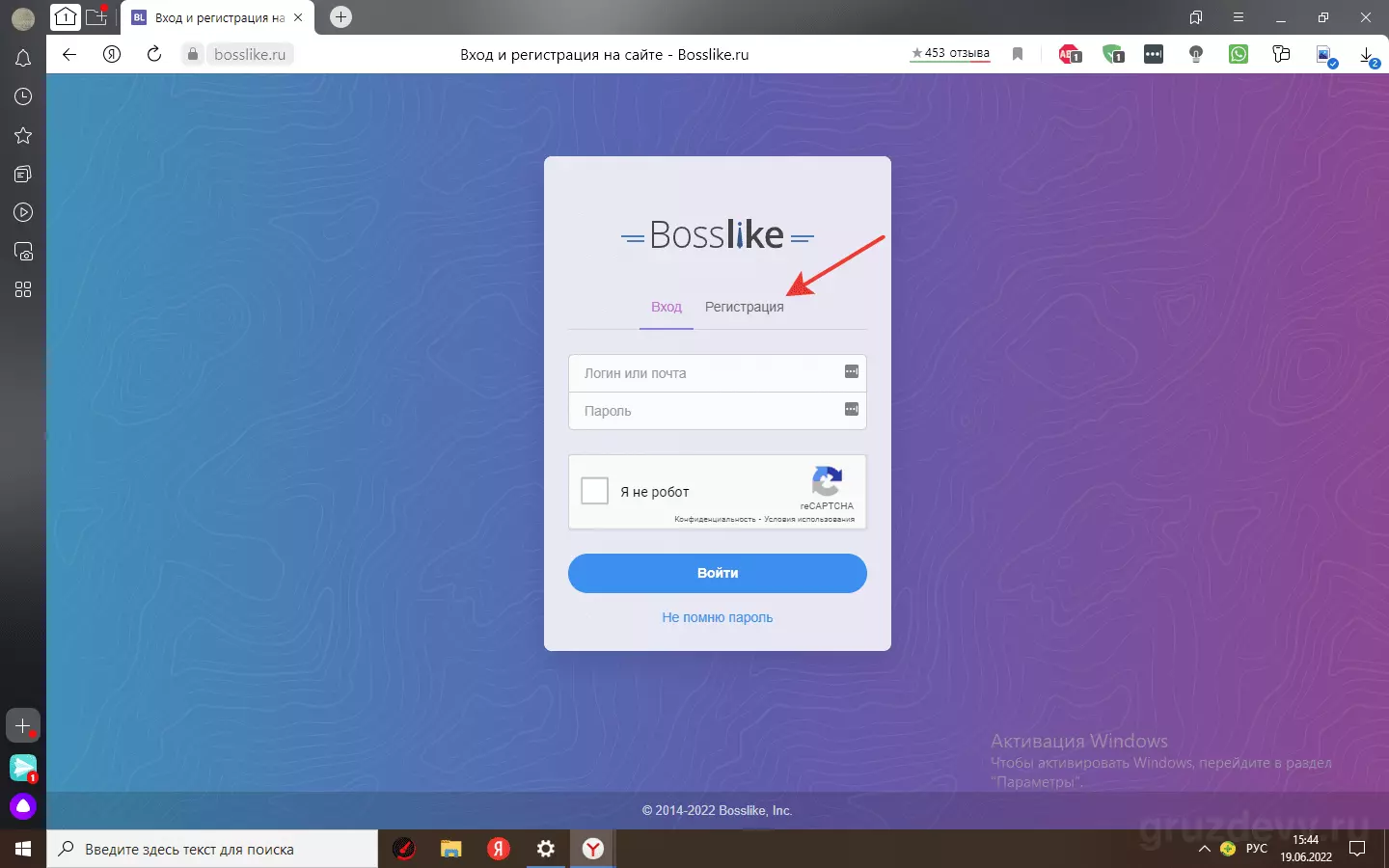The width and height of the screenshot is (1389, 868).
Task: Switch to the Регистрация tab
Action: point(745,307)
